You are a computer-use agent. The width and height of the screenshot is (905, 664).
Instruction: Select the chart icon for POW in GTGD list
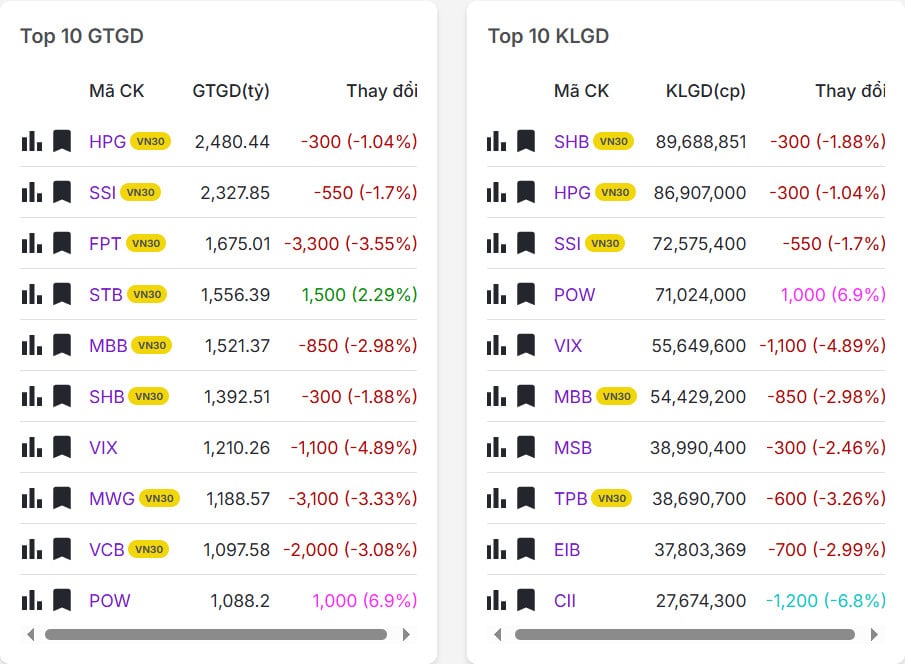point(30,601)
